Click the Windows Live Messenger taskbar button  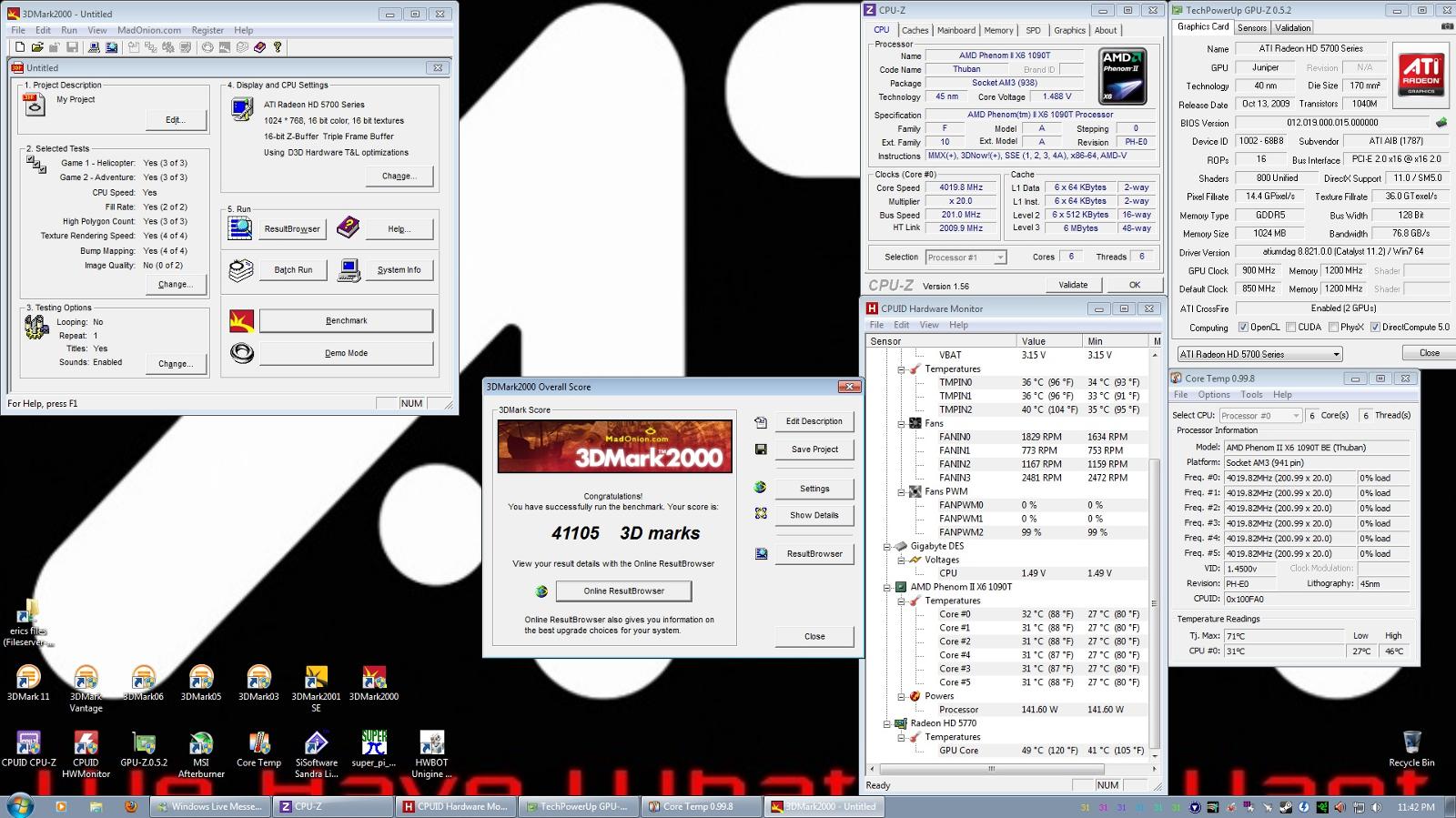click(209, 806)
